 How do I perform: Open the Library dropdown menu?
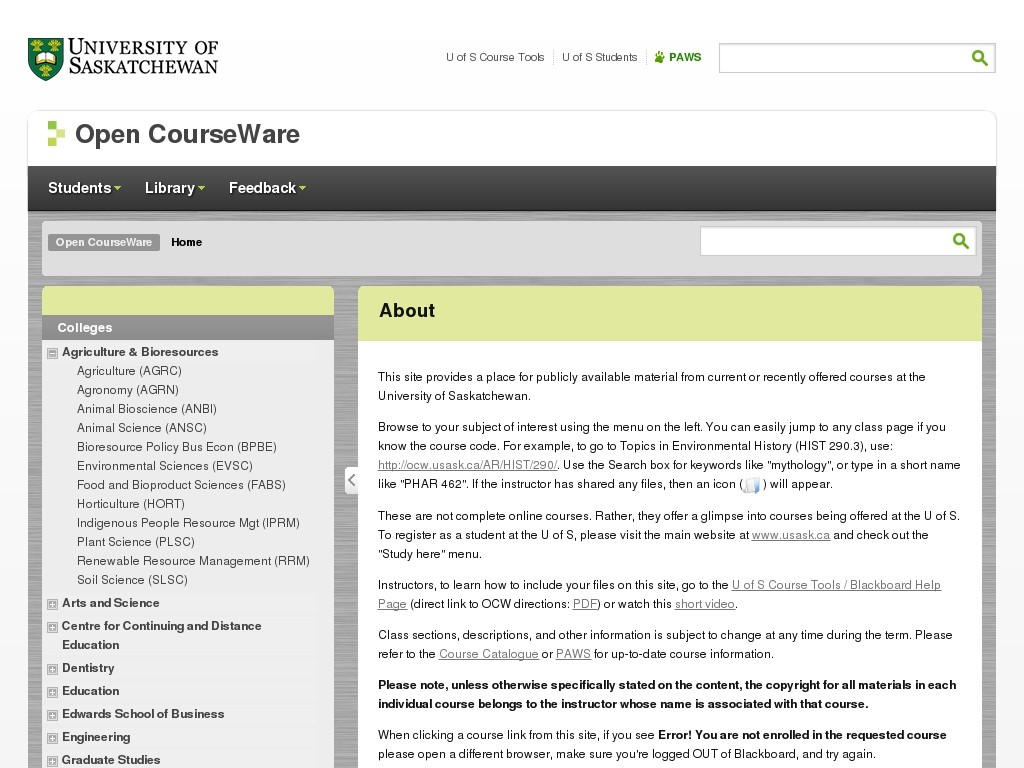pos(175,188)
